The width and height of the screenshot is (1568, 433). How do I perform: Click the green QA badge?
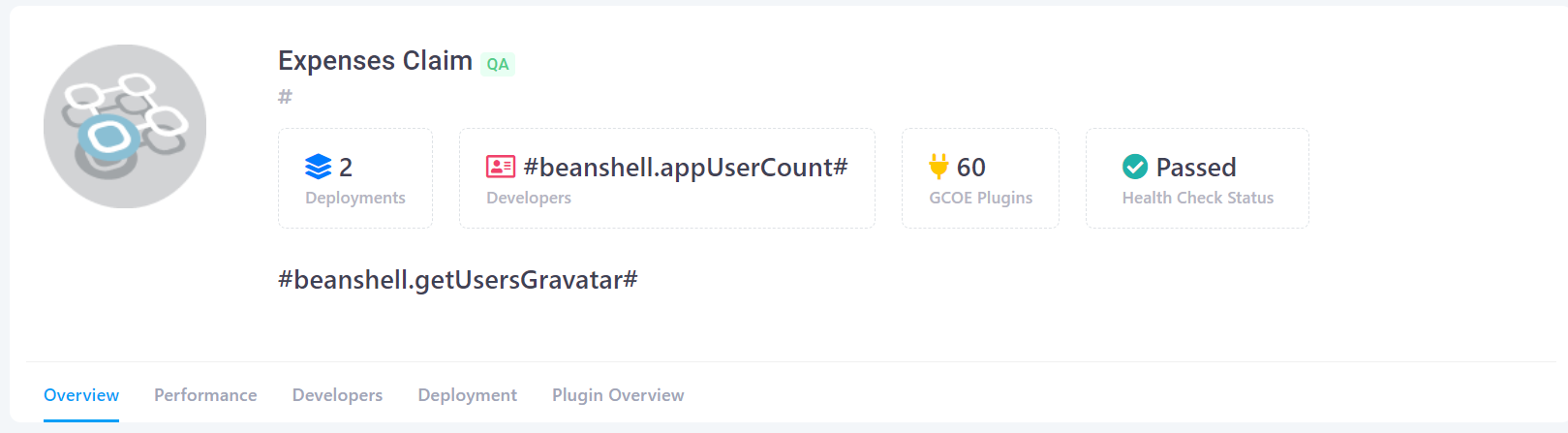coord(498,64)
